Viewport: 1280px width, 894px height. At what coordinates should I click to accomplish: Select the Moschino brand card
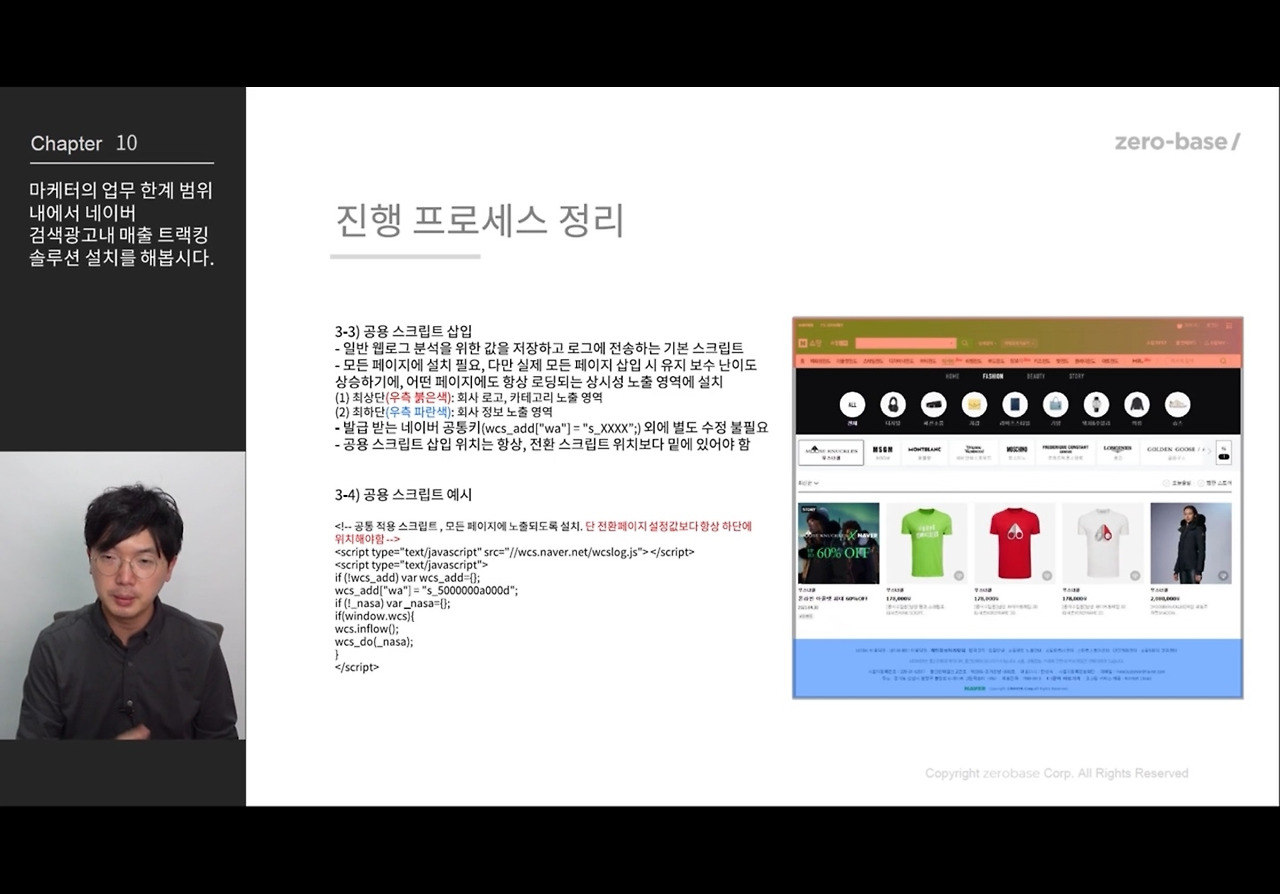point(1016,452)
